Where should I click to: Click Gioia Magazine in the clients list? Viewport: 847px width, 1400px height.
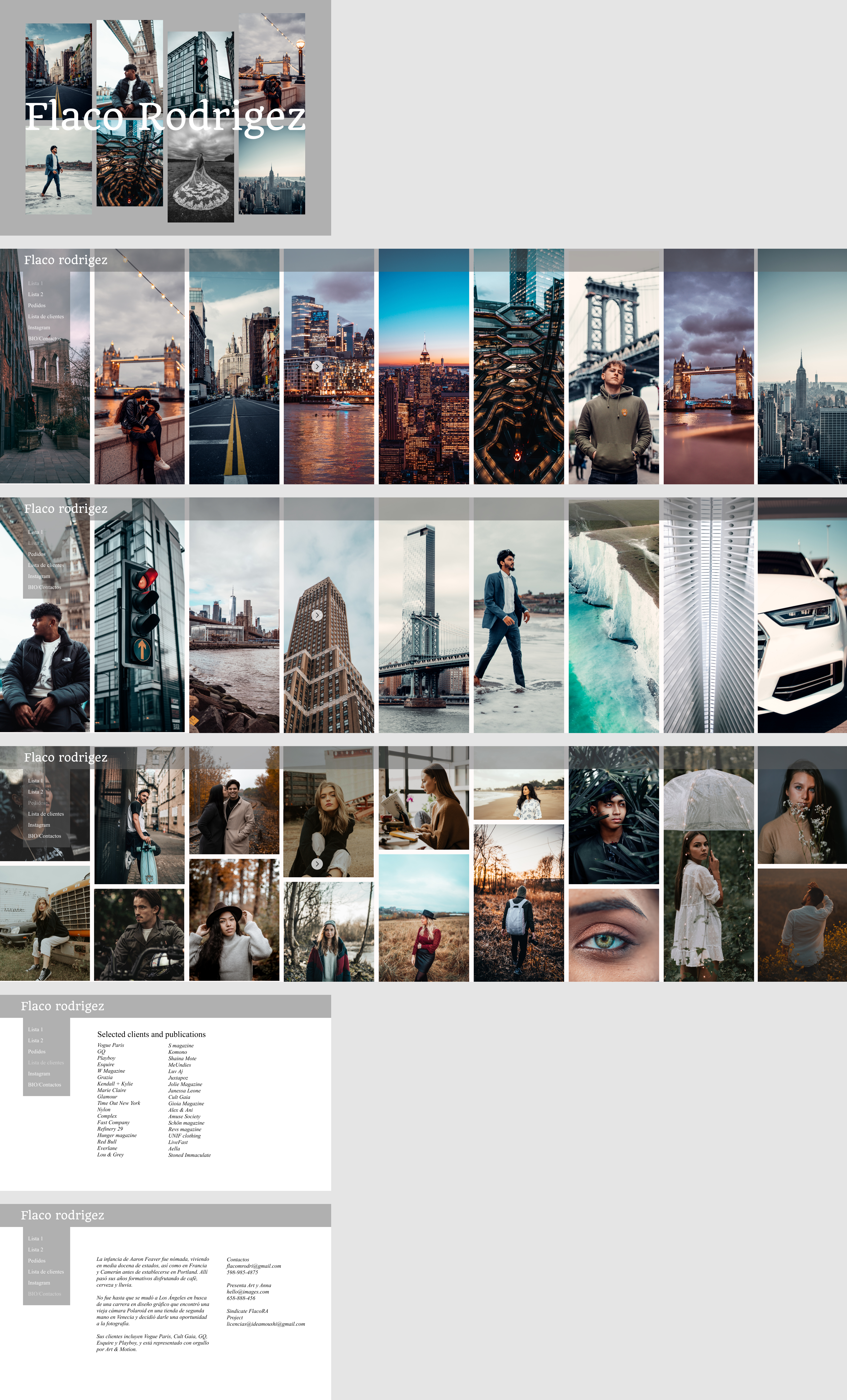(x=186, y=1104)
